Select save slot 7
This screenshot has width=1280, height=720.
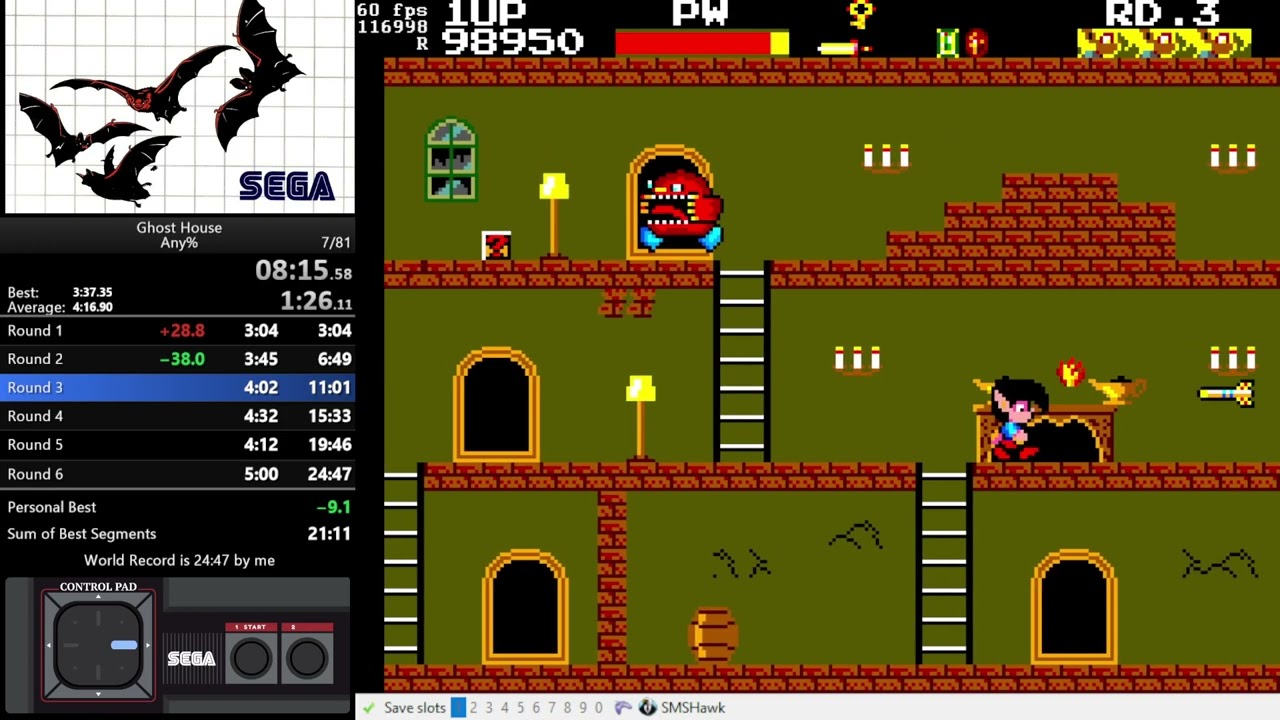point(551,708)
